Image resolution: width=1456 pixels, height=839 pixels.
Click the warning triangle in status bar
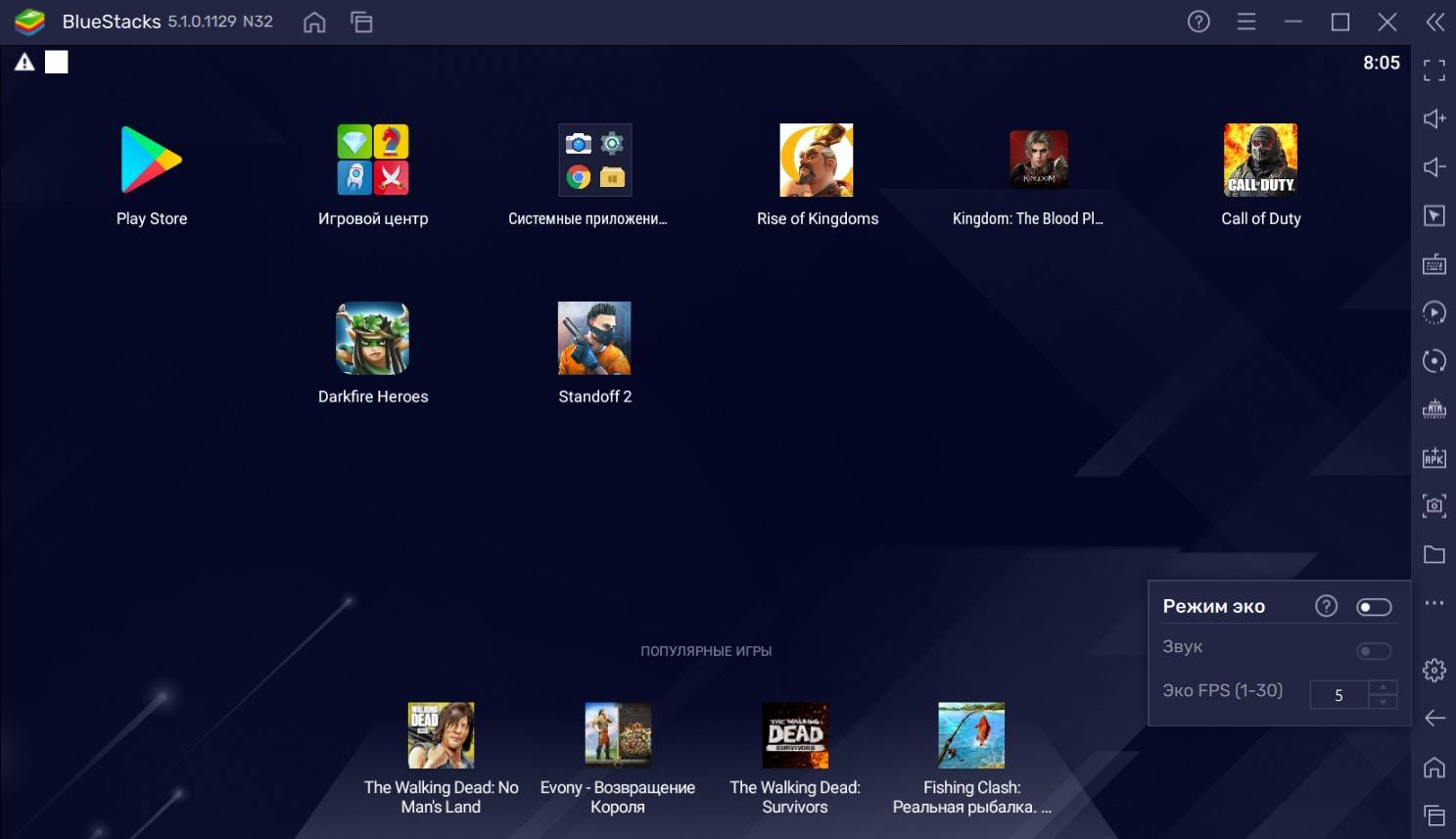[x=24, y=63]
